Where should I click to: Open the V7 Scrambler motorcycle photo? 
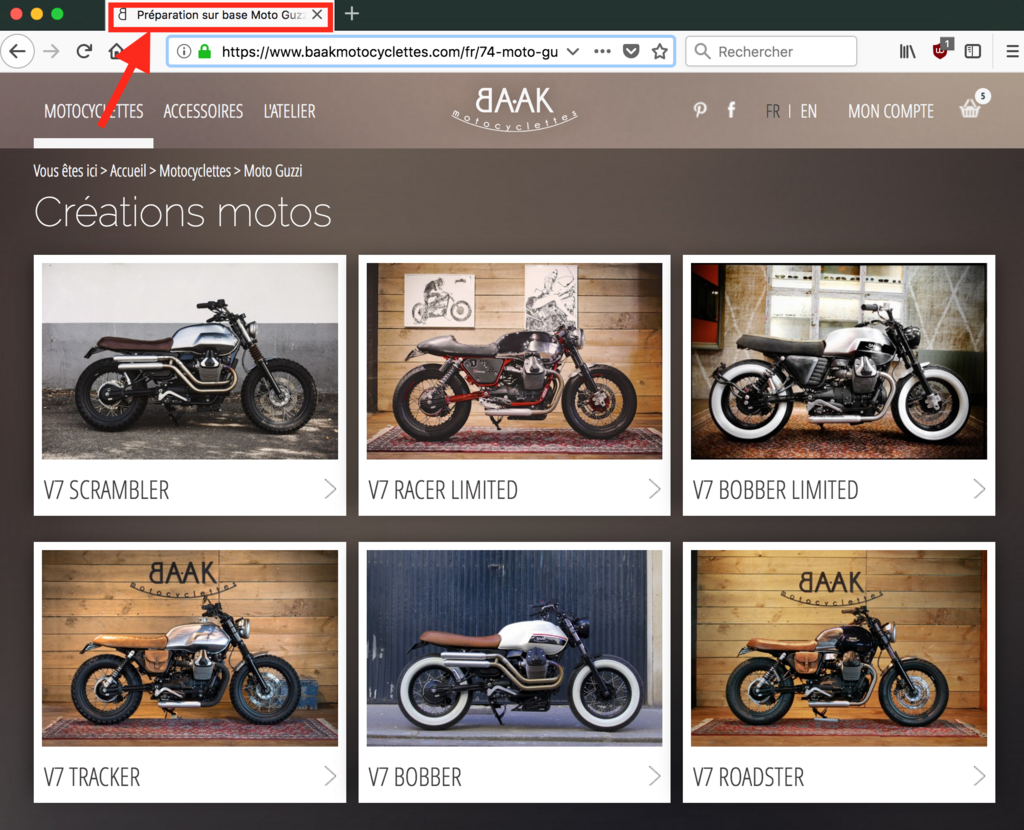tap(190, 360)
